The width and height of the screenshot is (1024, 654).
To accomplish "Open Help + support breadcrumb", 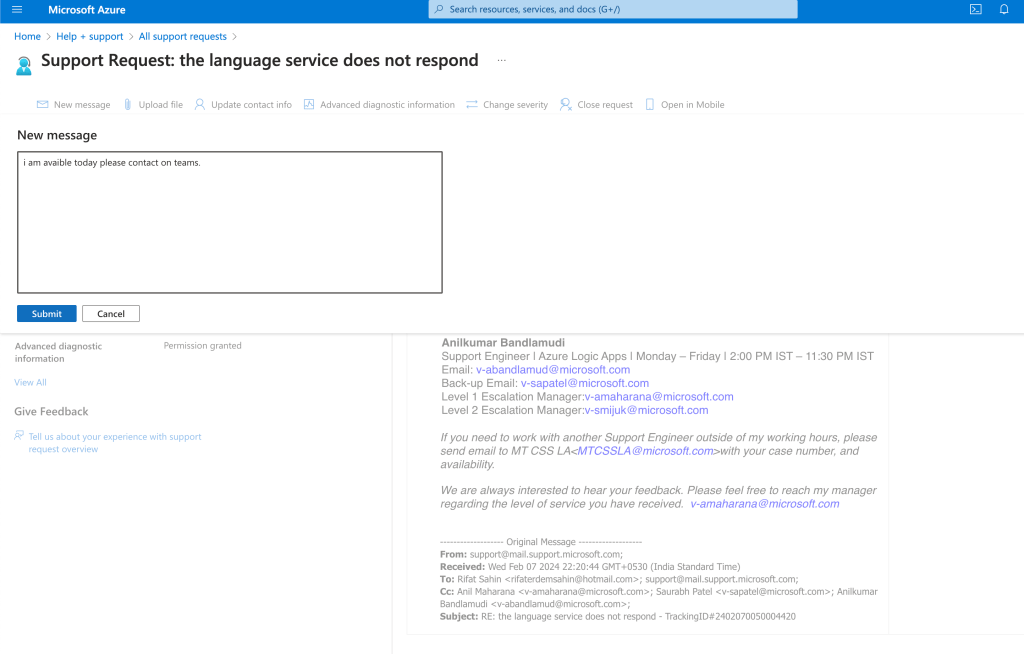I will point(89,37).
